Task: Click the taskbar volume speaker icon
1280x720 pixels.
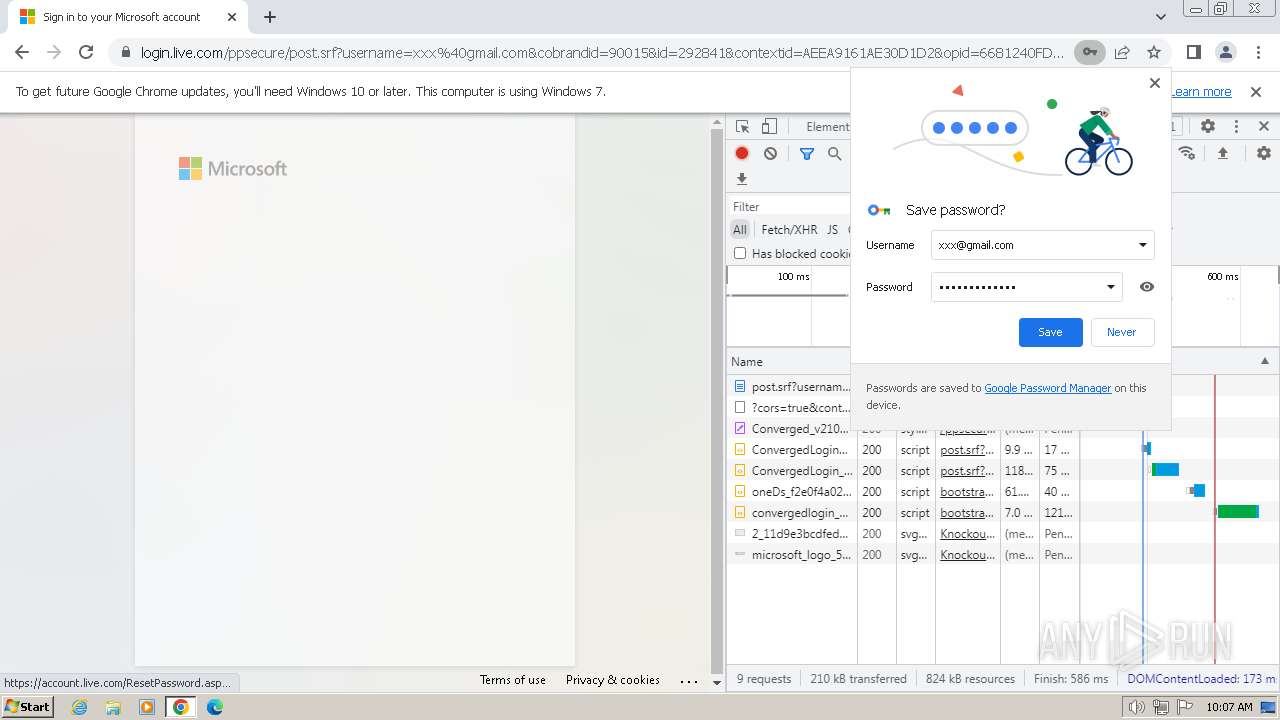Action: pyautogui.click(x=1136, y=707)
